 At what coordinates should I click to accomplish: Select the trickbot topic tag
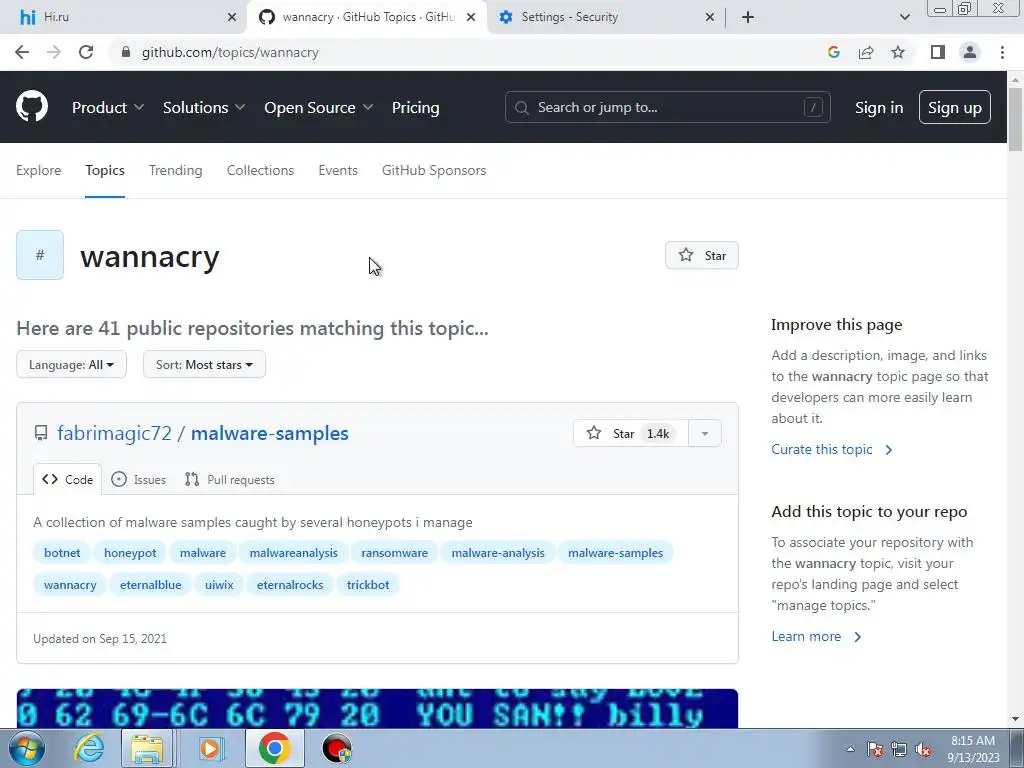pos(368,584)
